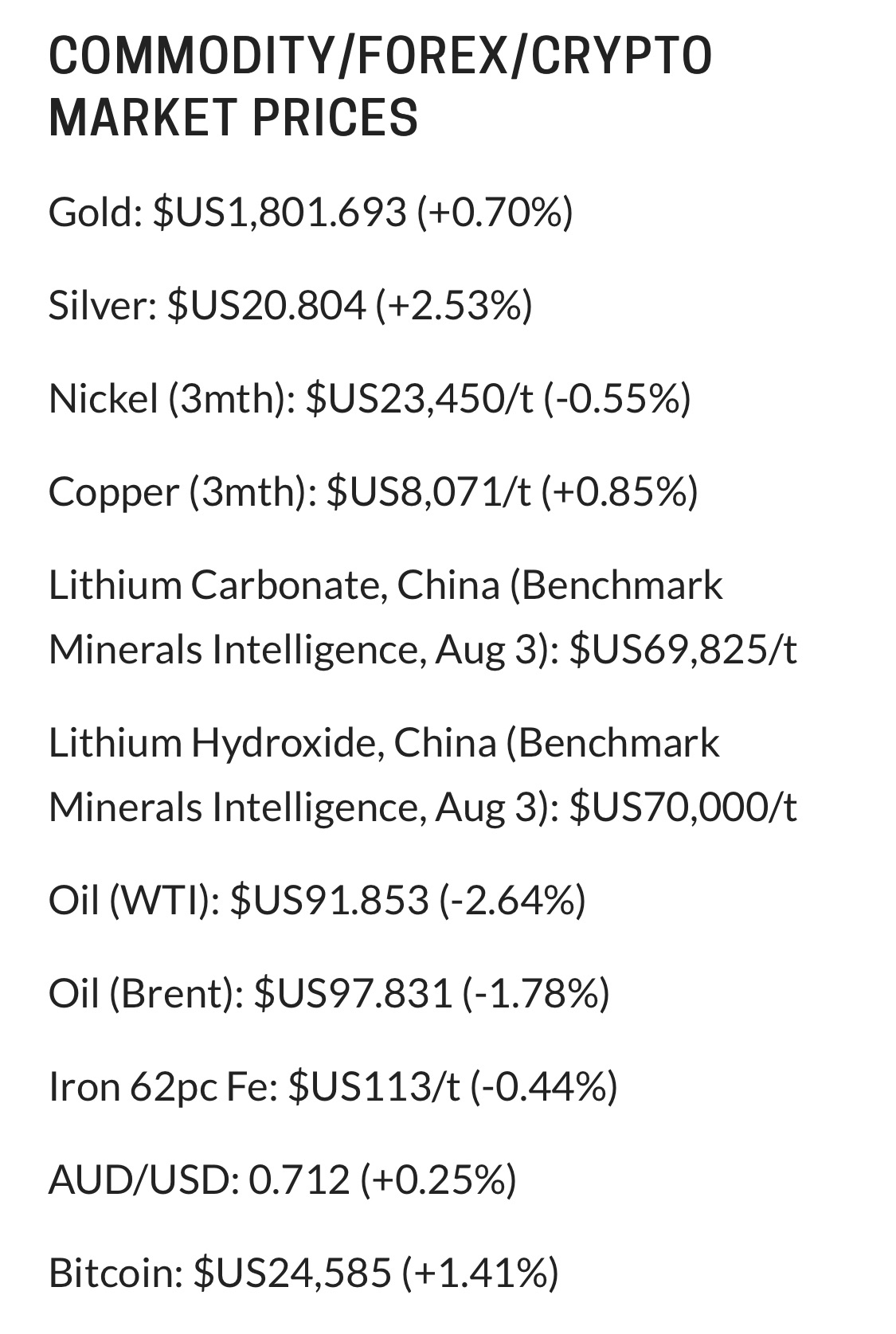Select the Nickel (3mth) price row
The width and height of the screenshot is (896, 1334).
click(370, 397)
